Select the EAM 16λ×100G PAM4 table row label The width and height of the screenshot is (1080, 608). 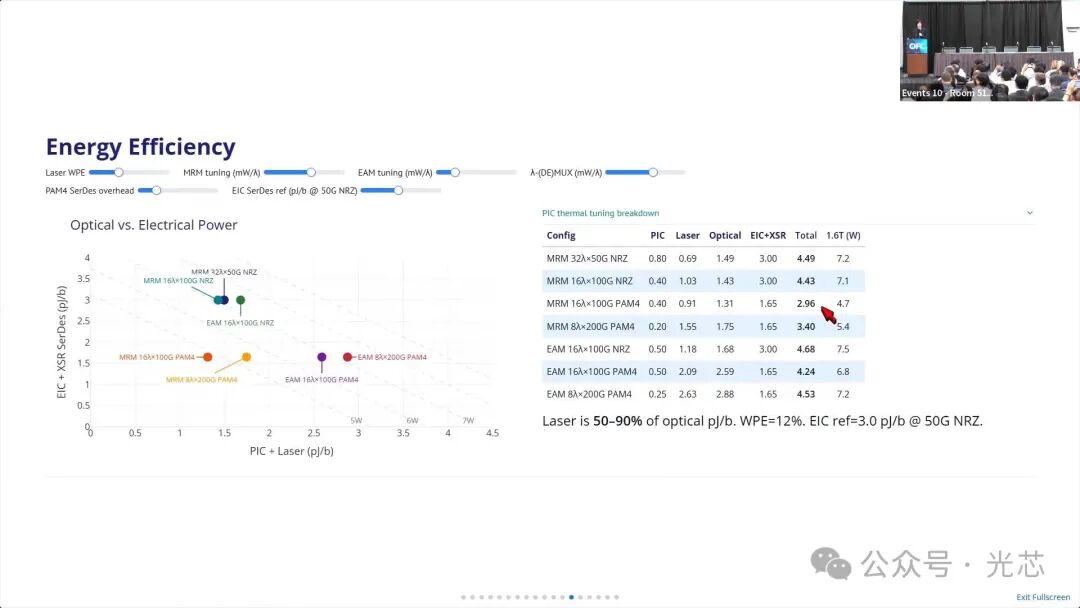(592, 372)
